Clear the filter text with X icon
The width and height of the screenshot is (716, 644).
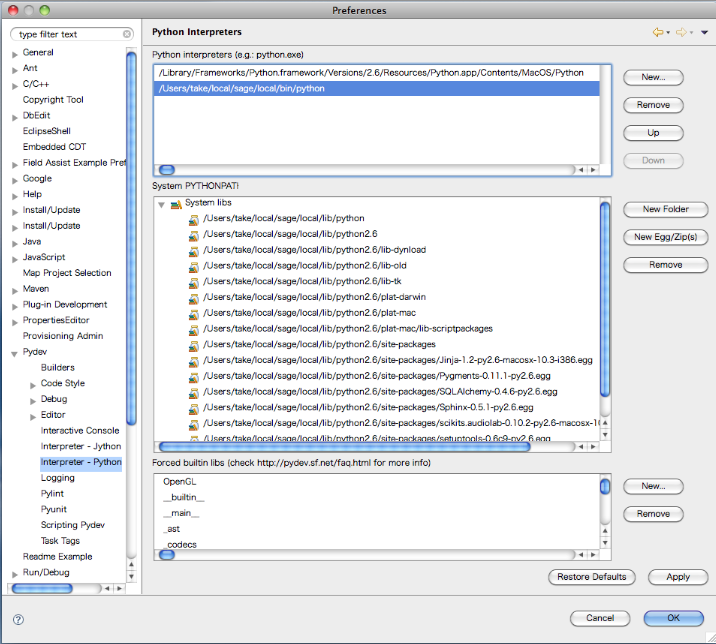(x=127, y=34)
